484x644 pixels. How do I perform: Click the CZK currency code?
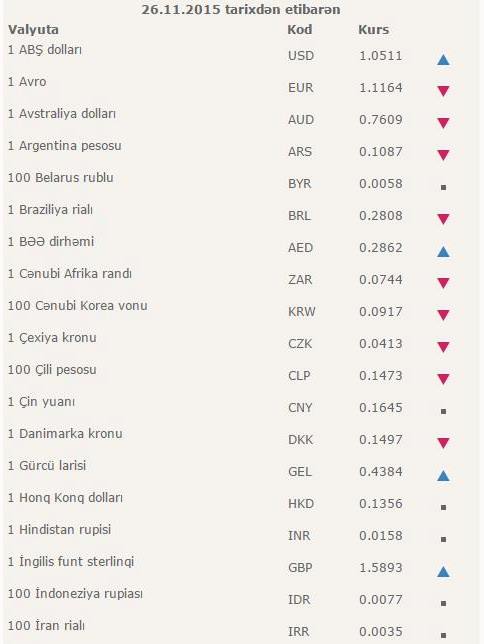[x=300, y=344]
